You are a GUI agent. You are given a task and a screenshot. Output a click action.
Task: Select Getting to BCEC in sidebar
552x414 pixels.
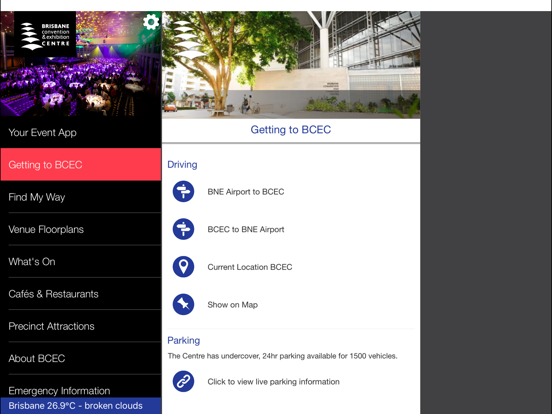pyautogui.click(x=81, y=164)
